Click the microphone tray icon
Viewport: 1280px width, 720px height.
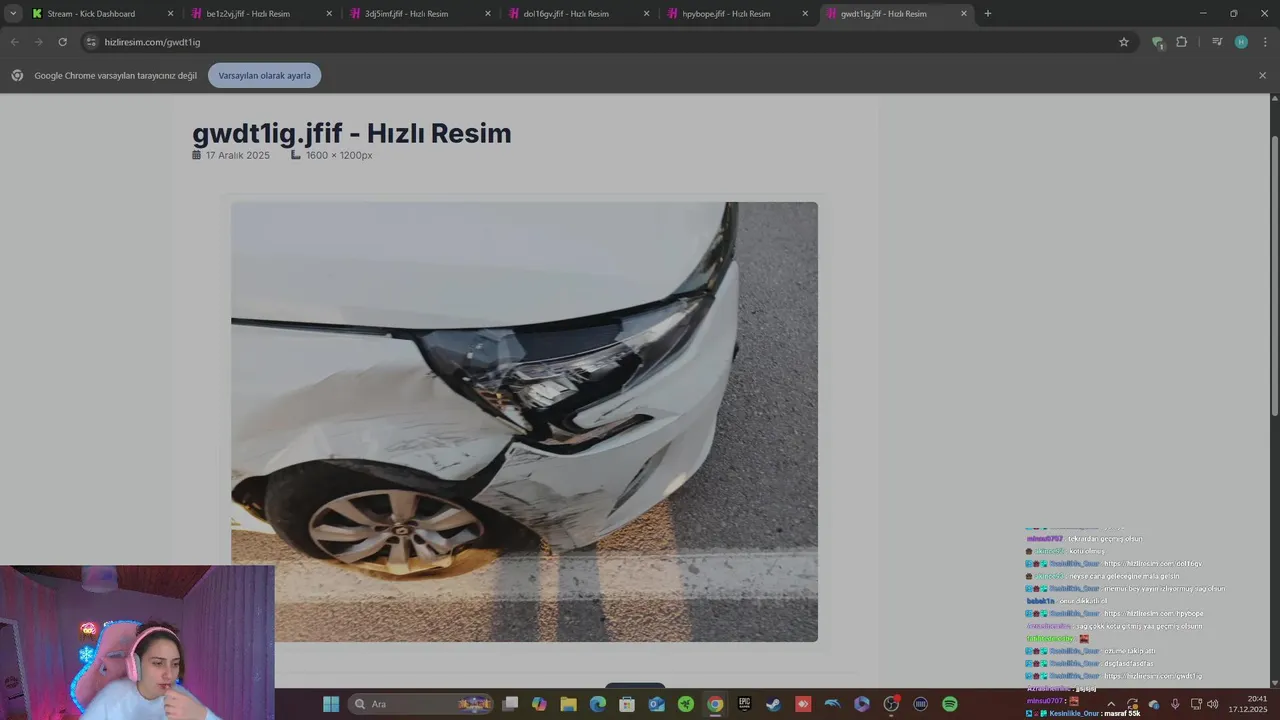click(x=1175, y=704)
